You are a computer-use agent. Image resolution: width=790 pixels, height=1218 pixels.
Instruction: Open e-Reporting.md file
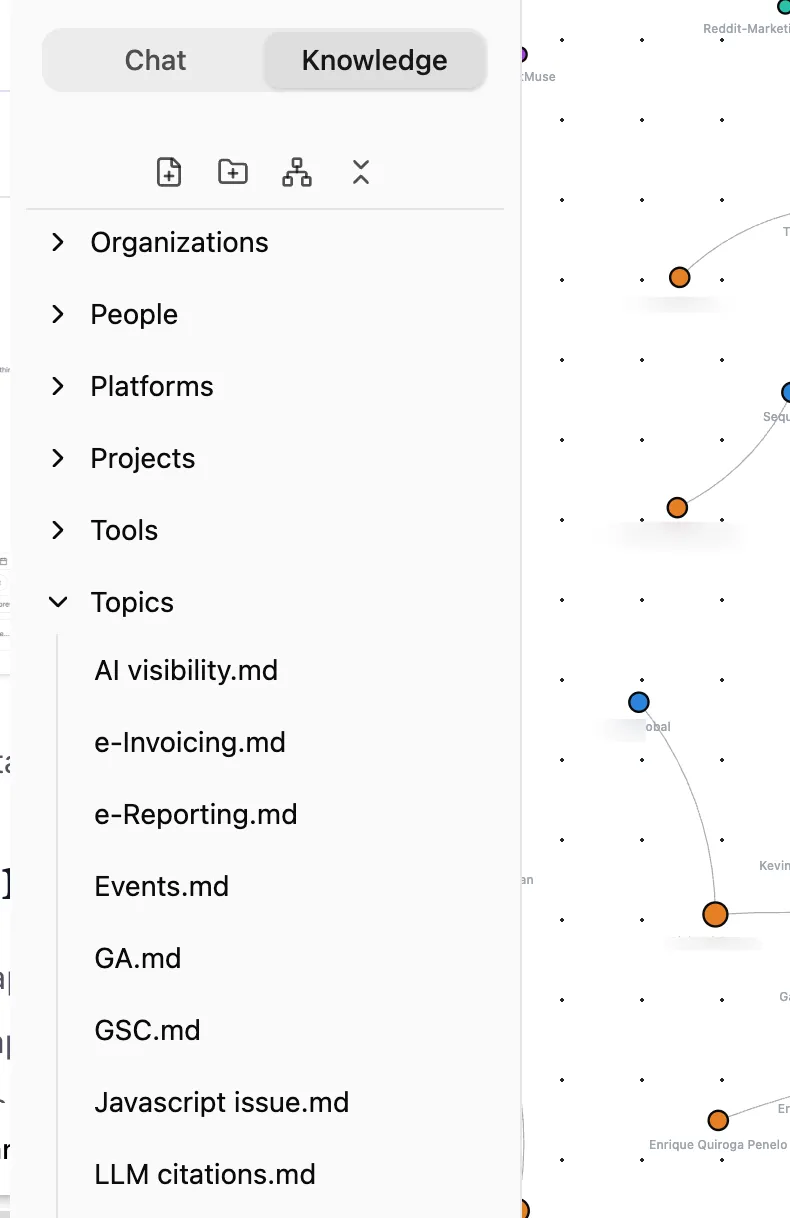click(196, 815)
